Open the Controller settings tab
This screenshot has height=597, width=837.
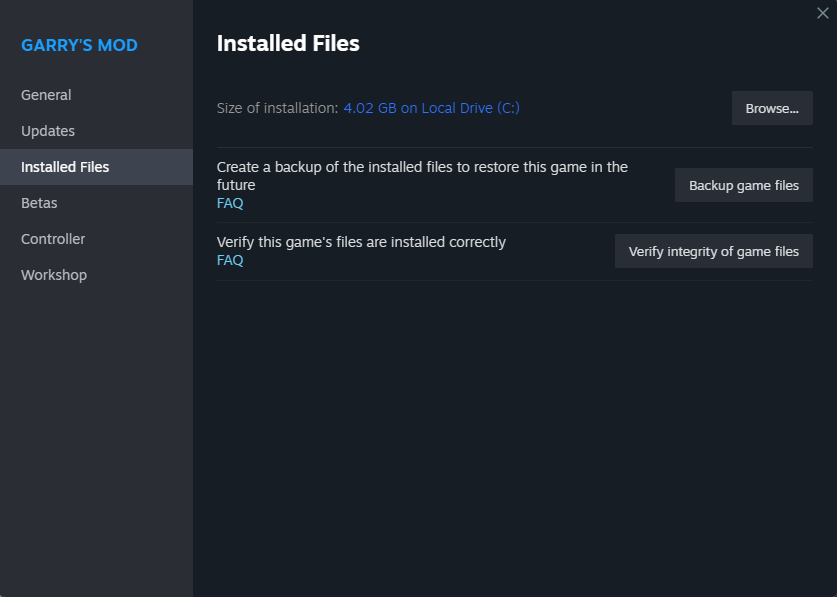53,239
